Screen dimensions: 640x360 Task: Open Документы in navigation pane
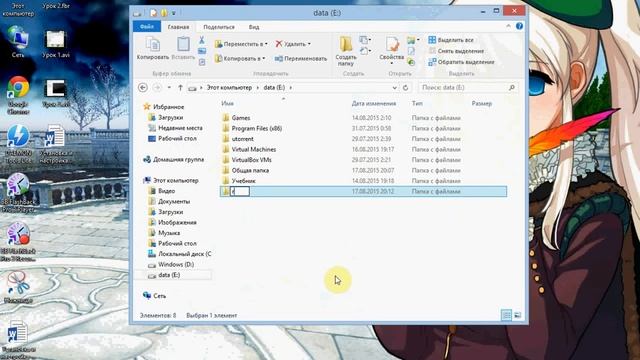(x=174, y=202)
